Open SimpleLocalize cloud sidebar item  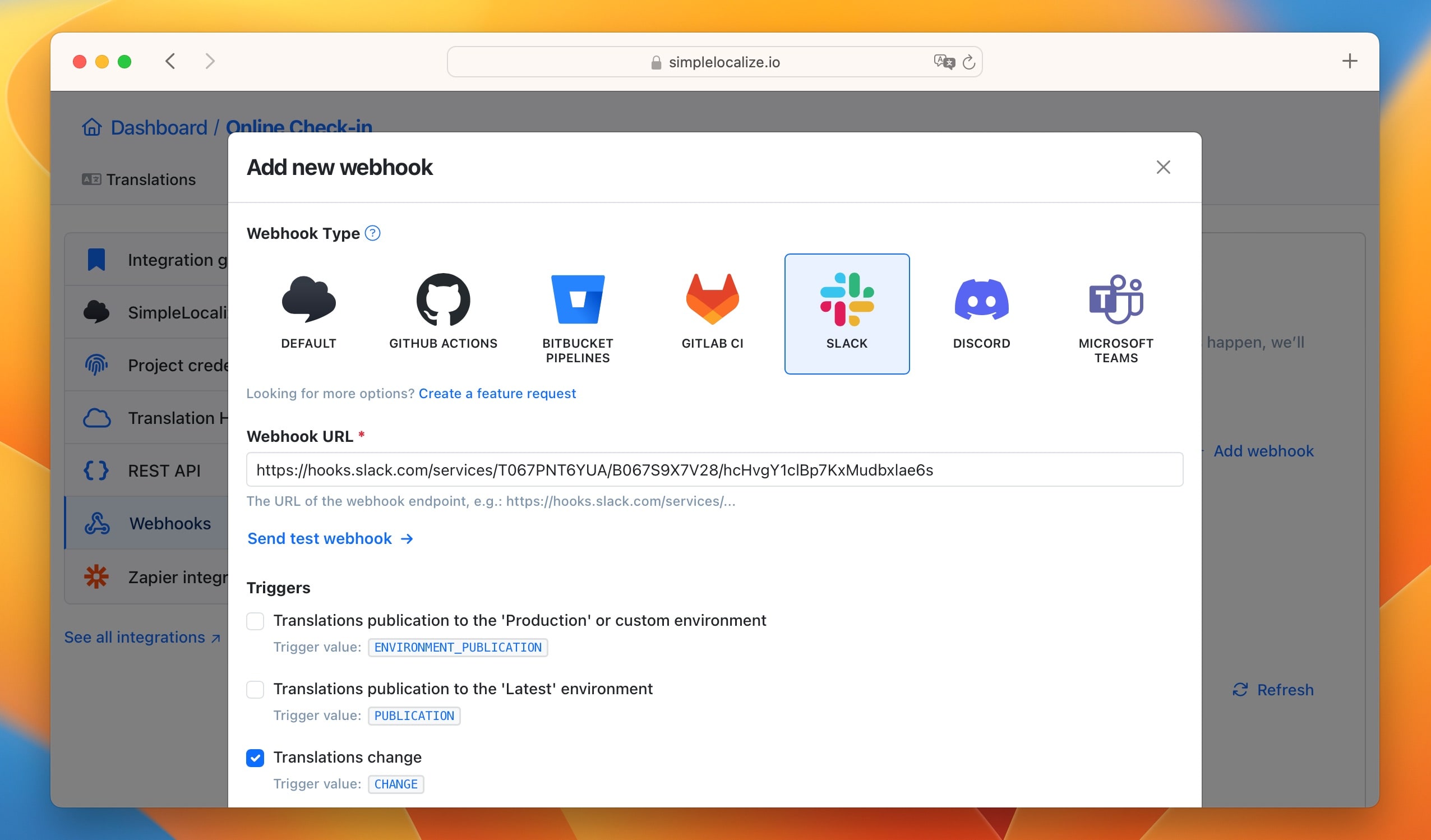point(146,312)
